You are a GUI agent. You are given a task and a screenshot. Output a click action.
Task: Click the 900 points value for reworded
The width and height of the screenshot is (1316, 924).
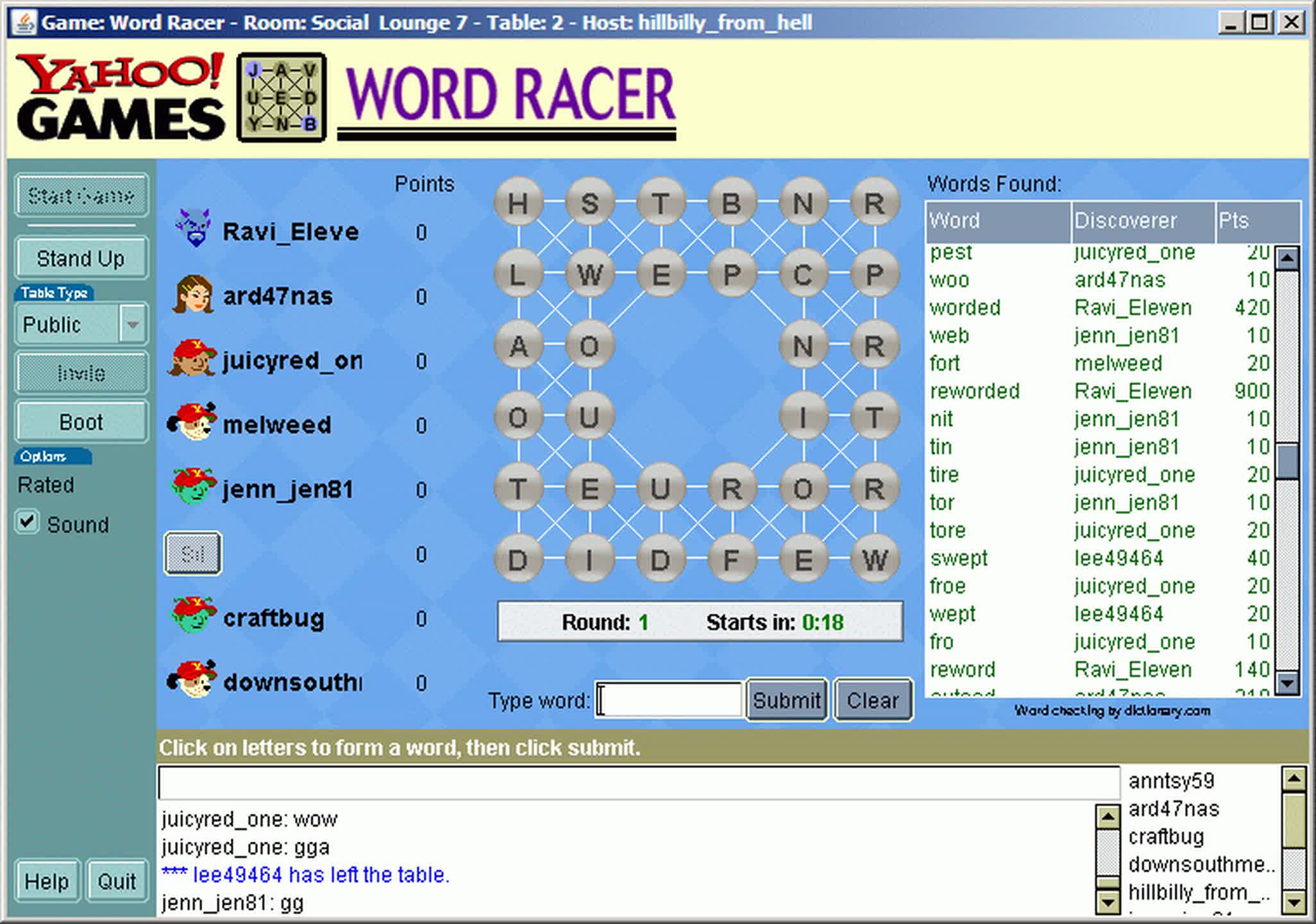point(1252,391)
